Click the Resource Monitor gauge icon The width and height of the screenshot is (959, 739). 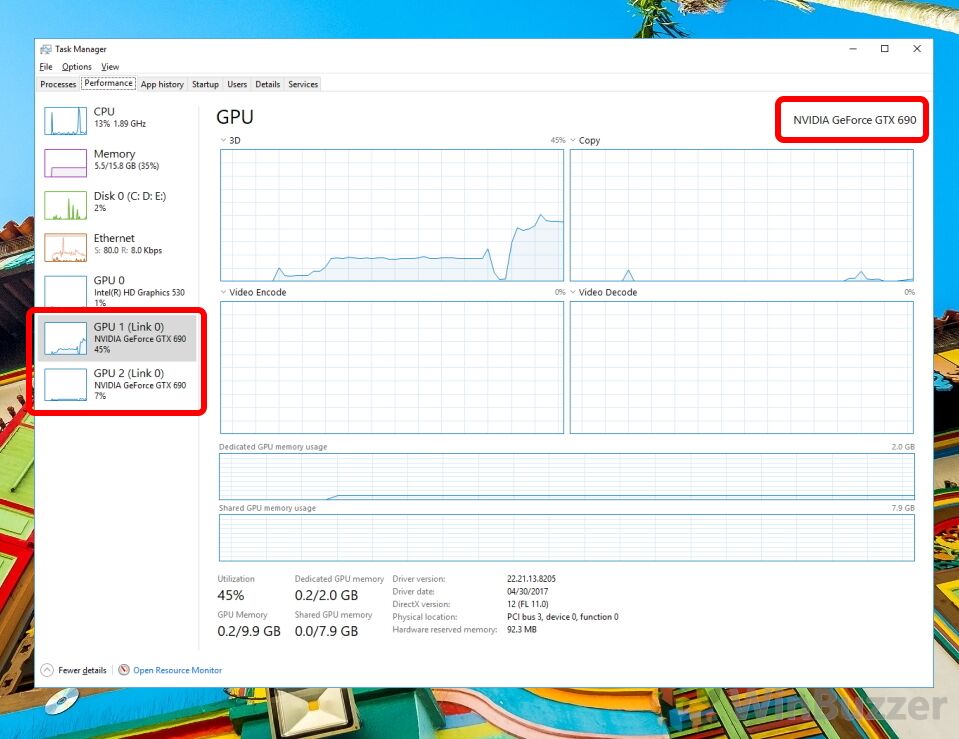pyautogui.click(x=124, y=670)
